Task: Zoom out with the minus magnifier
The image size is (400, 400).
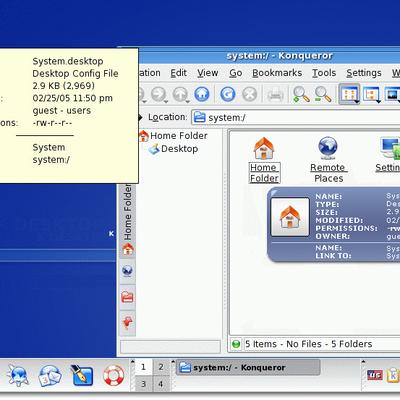Action: point(323,94)
